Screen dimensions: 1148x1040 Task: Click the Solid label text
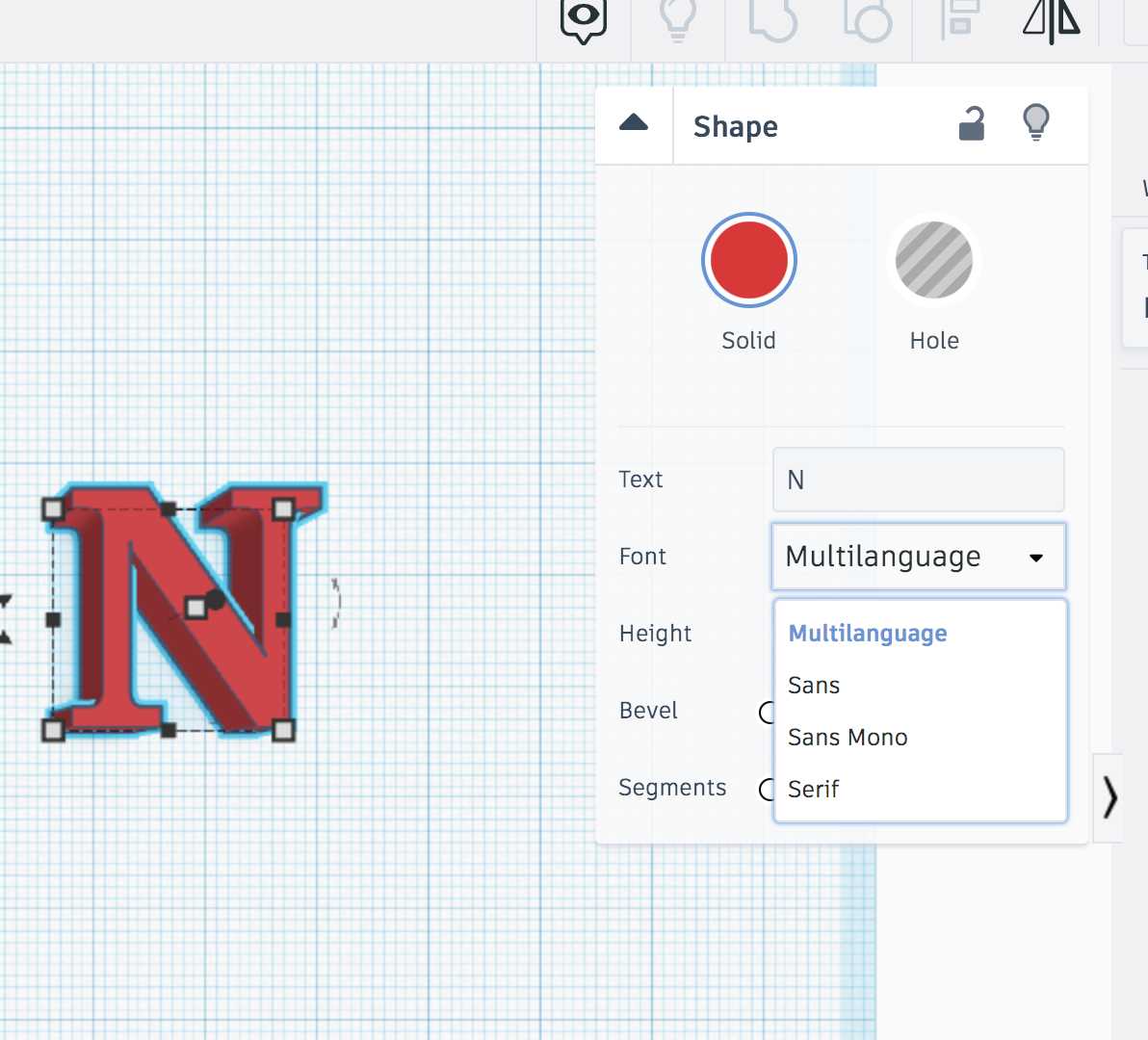click(748, 340)
